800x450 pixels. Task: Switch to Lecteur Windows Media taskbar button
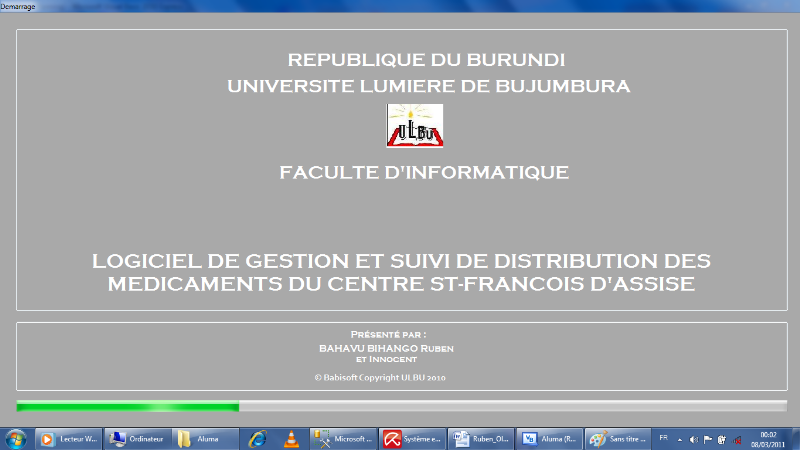pos(68,439)
